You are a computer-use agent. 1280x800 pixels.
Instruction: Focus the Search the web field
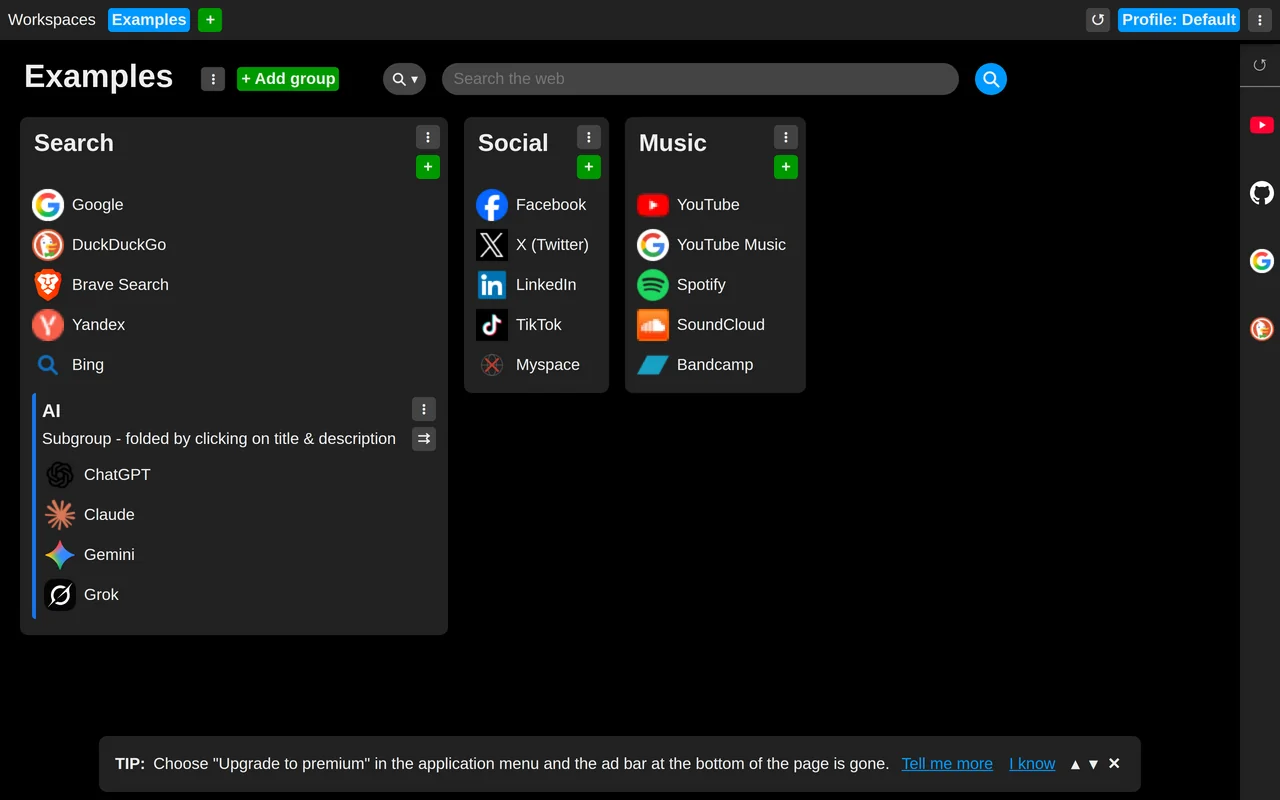tap(700, 79)
